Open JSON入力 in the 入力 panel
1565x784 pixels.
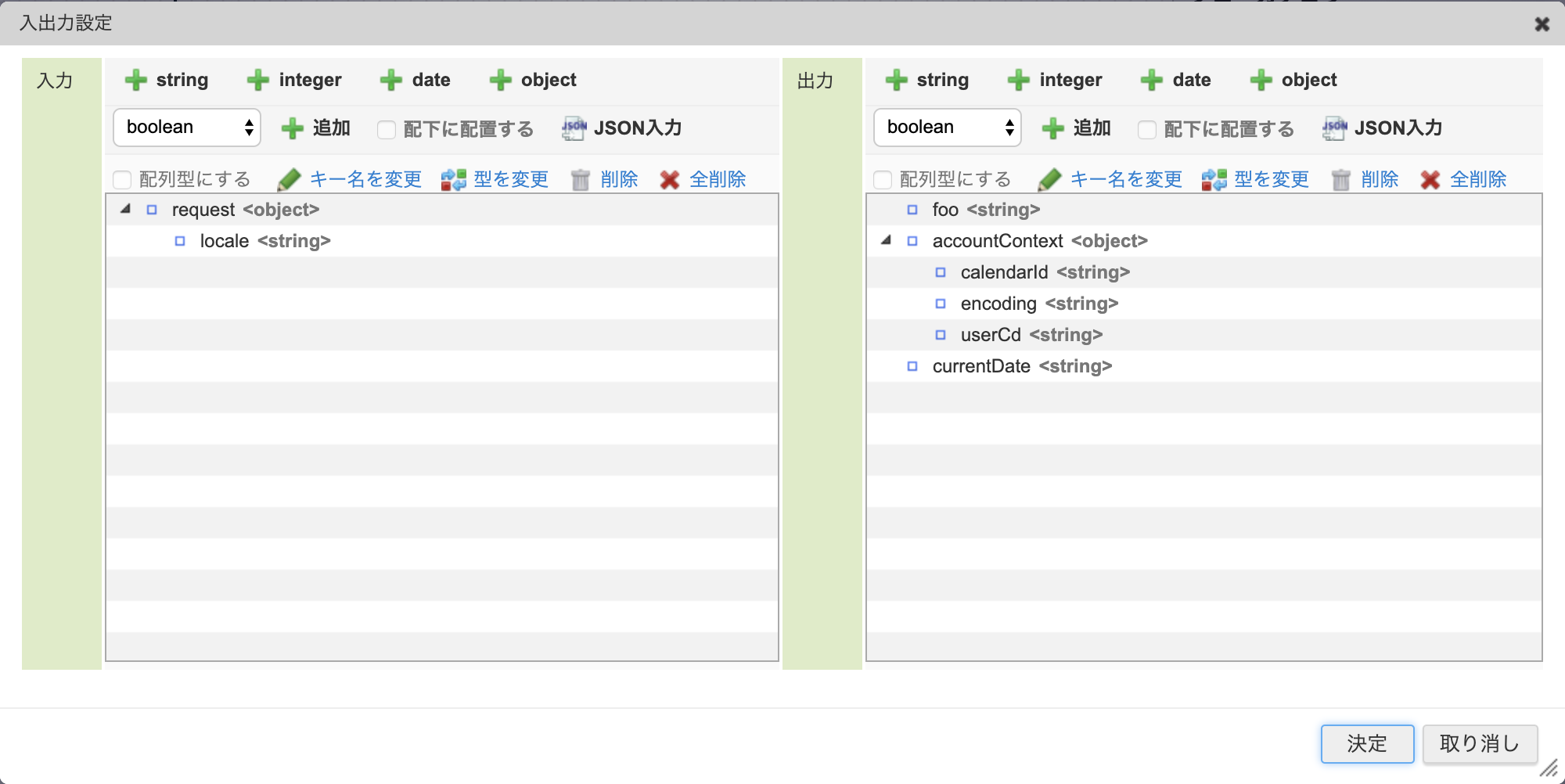coord(622,128)
